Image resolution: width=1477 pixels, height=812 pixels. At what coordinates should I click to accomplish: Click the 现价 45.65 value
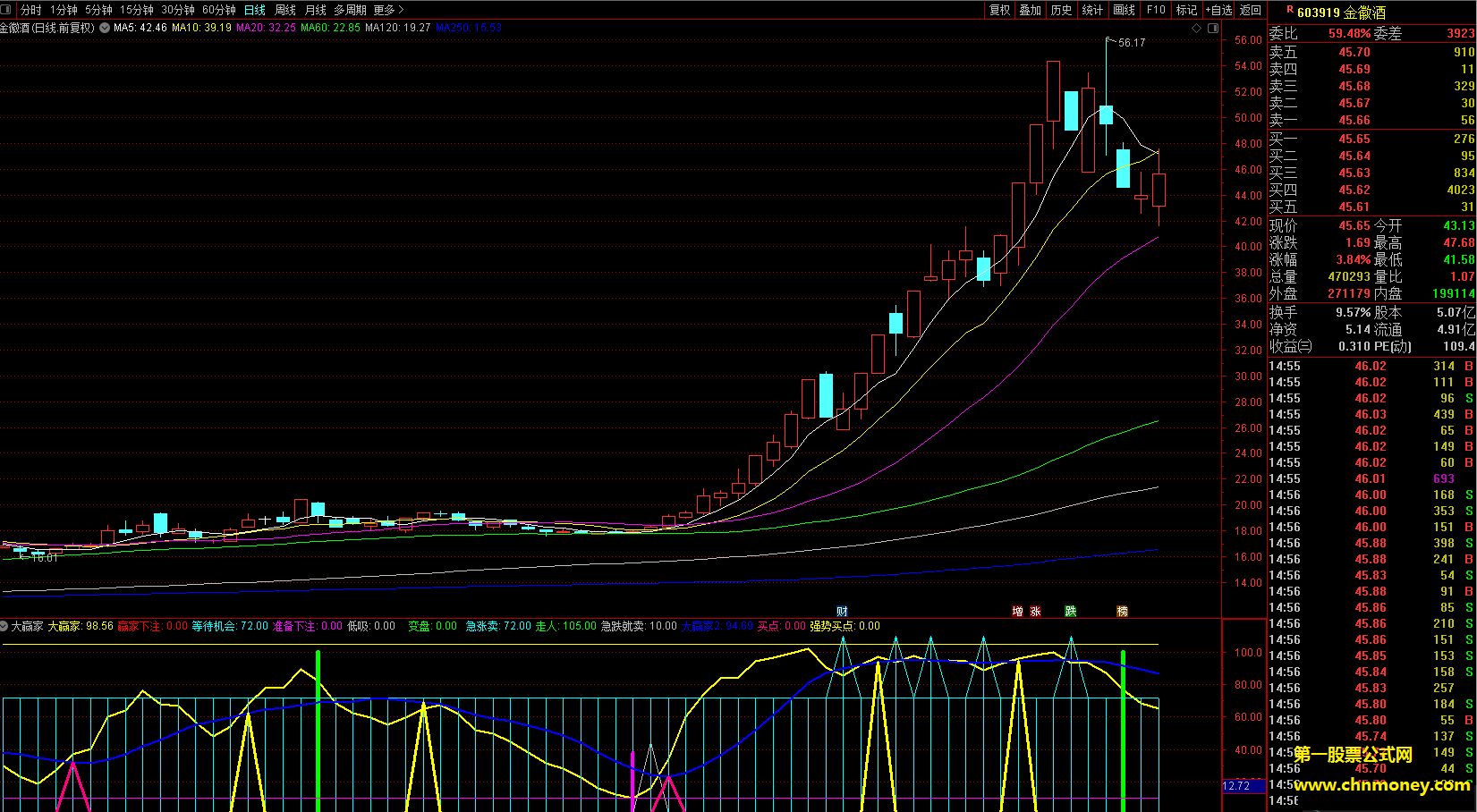[x=1354, y=225]
